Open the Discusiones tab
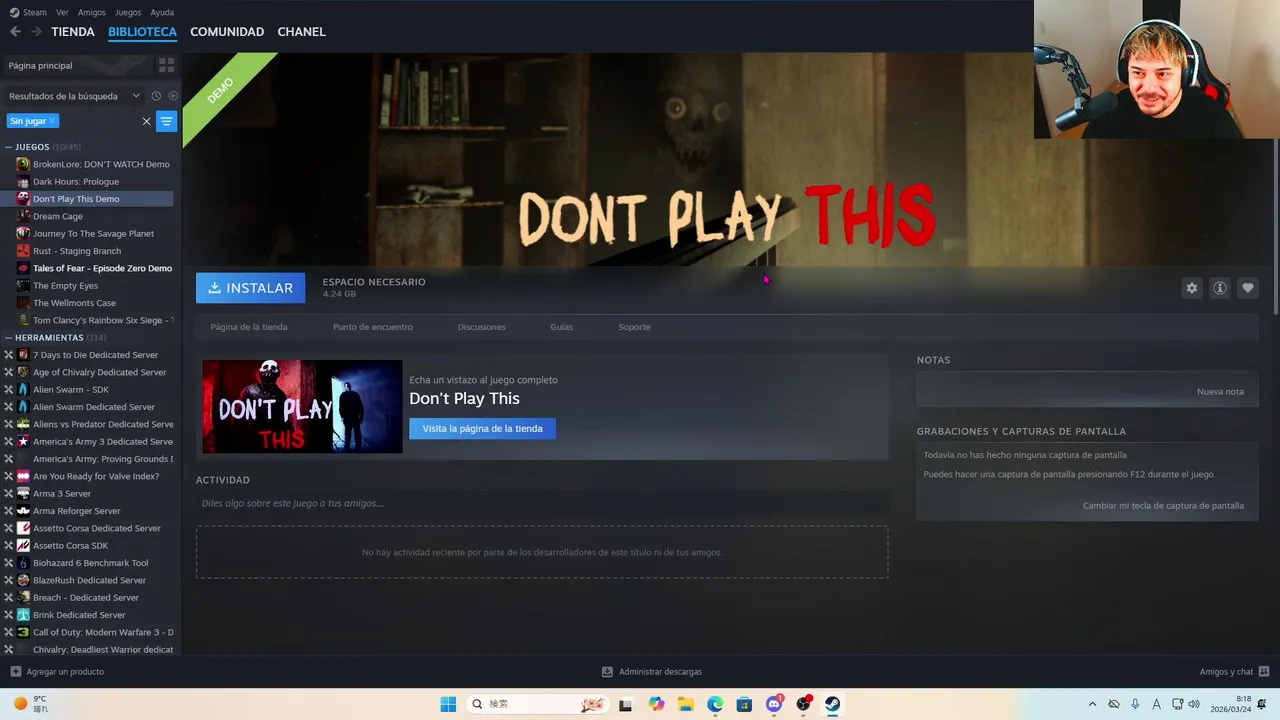 482,327
